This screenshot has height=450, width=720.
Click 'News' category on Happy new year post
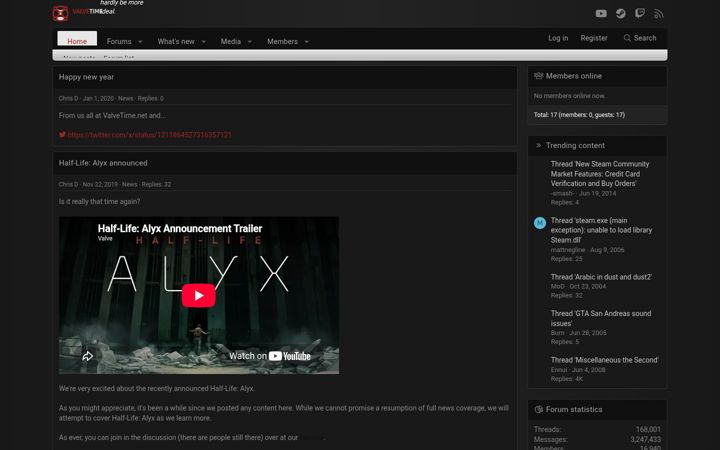click(125, 98)
